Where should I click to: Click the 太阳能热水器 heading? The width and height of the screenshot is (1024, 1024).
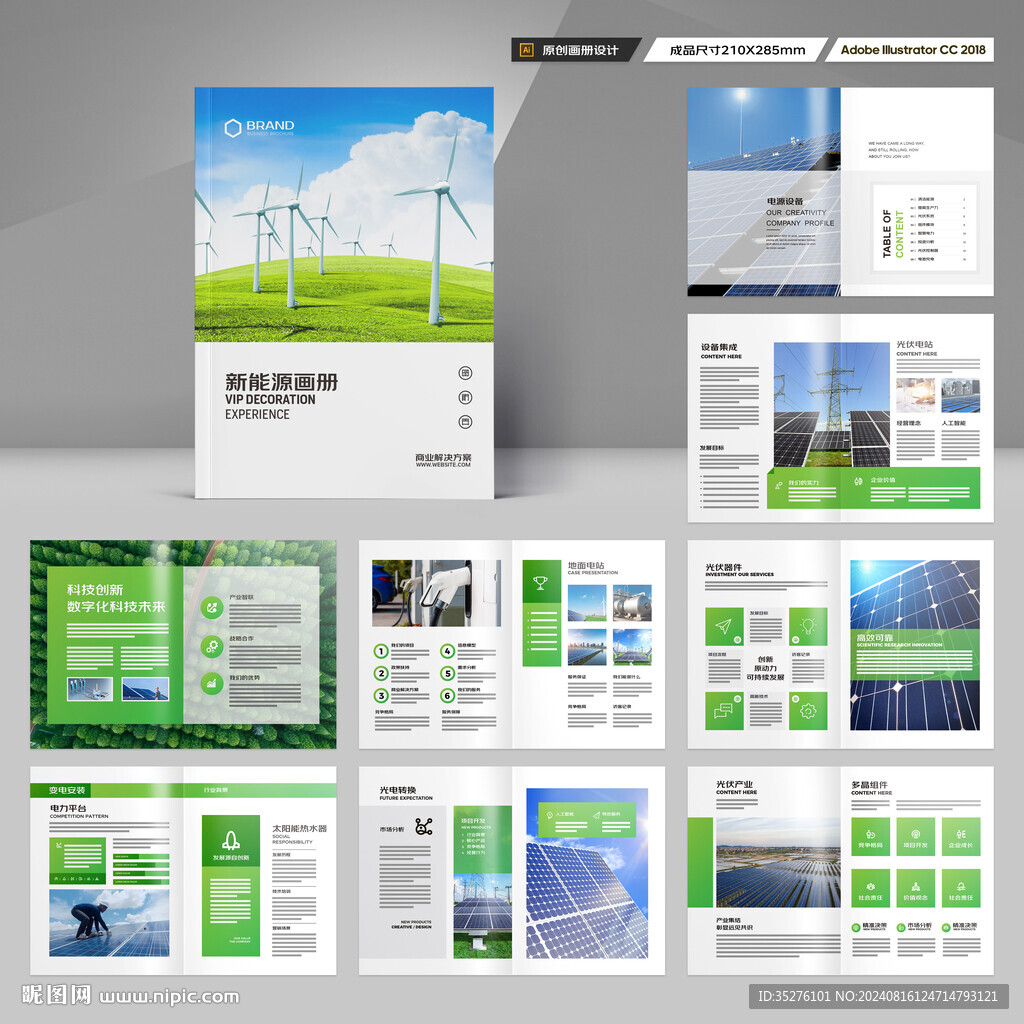pos(299,828)
